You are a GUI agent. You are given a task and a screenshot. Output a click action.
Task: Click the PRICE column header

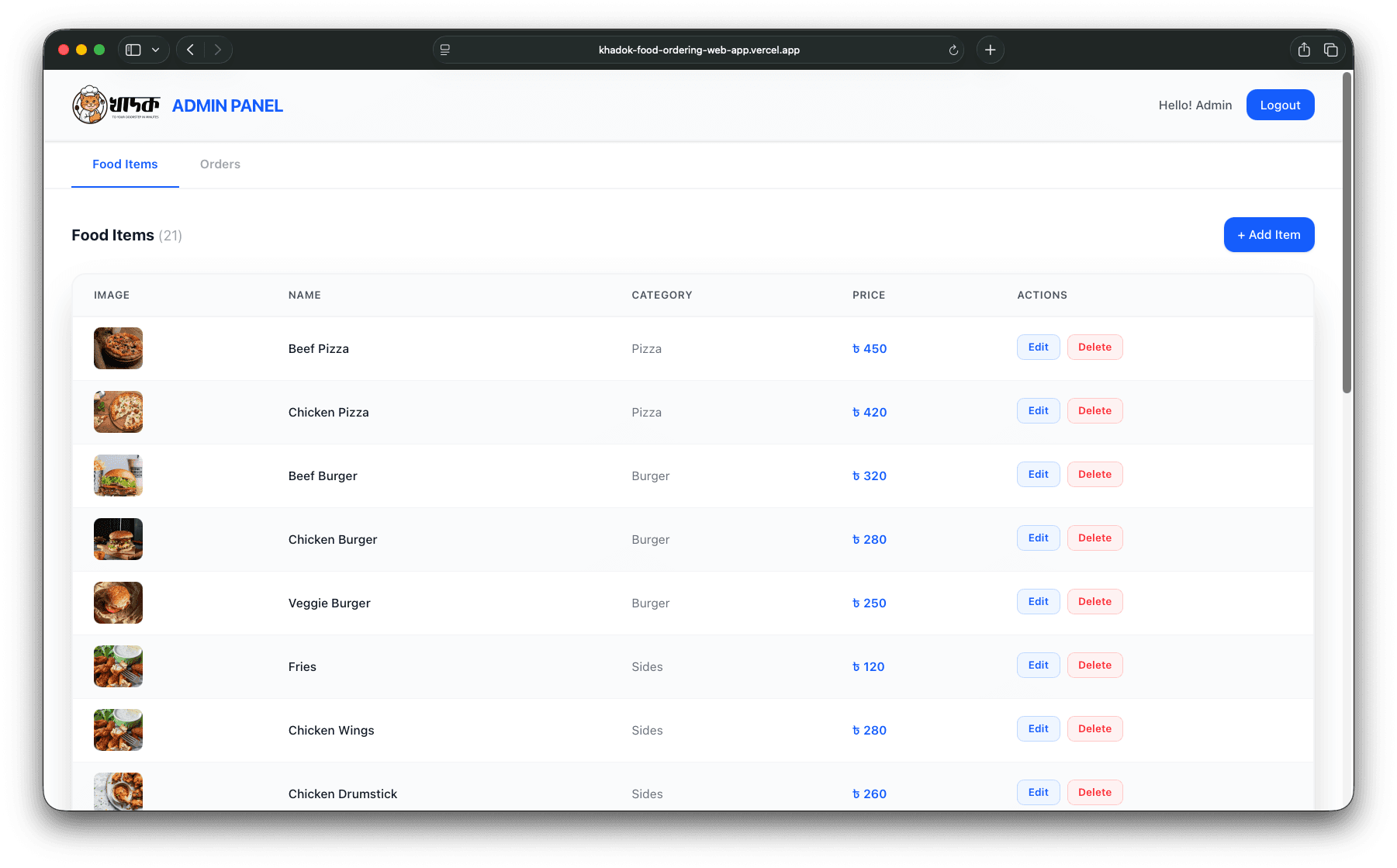click(x=869, y=296)
